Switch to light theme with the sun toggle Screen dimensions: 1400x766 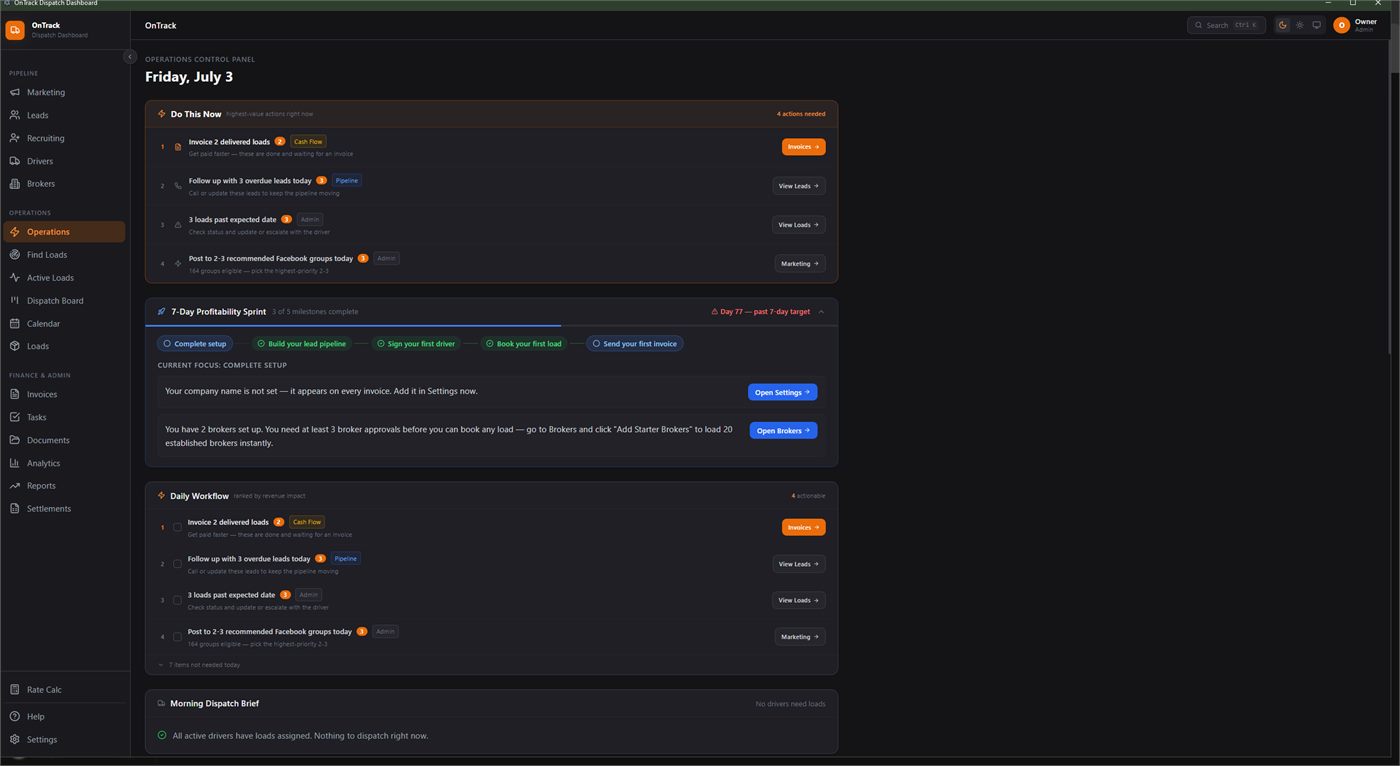(1300, 25)
